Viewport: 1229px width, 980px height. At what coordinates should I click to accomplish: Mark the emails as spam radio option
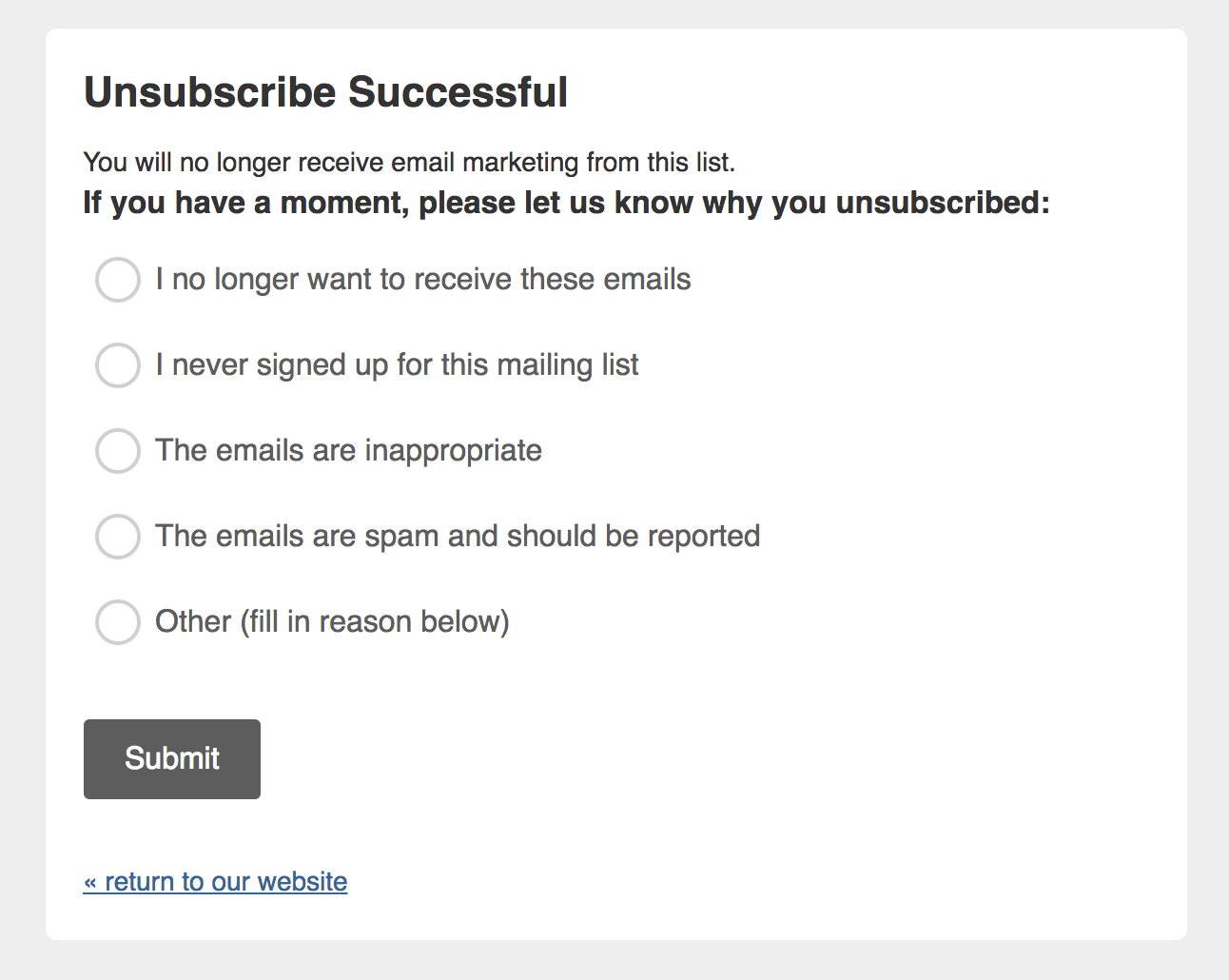click(118, 537)
